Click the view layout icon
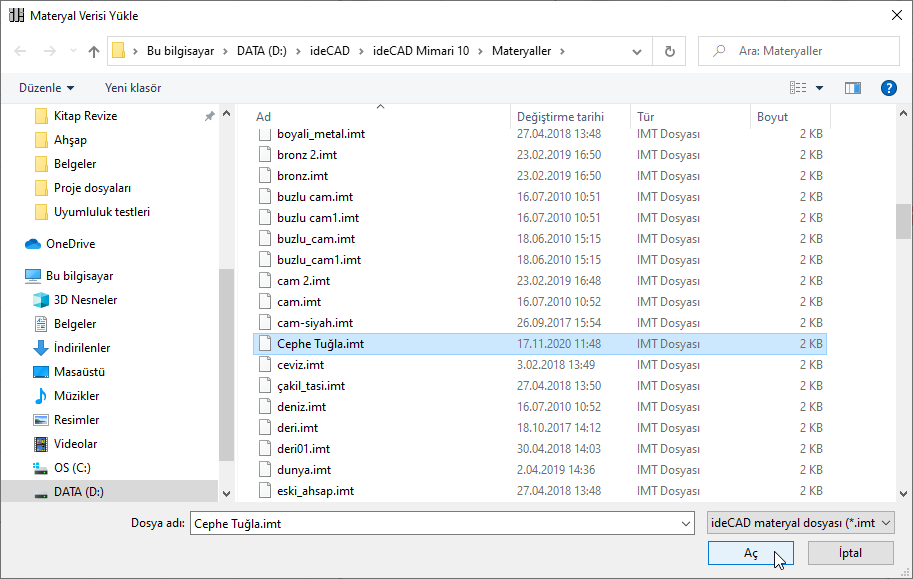 (x=798, y=88)
